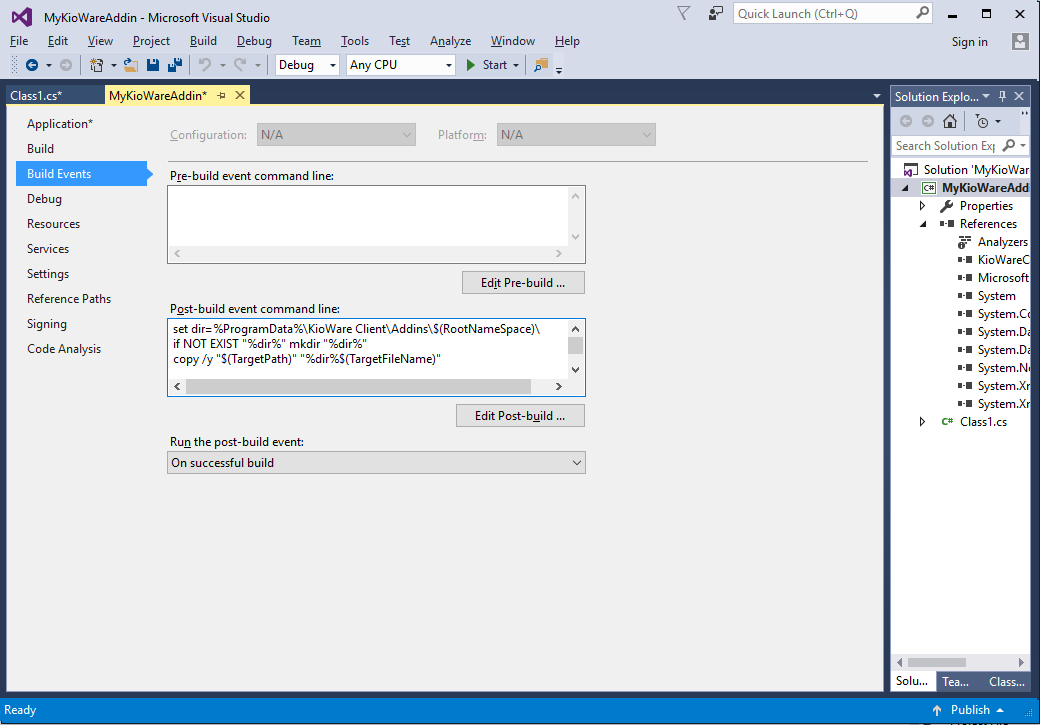Open the solution configuration Debug dropdown

[x=307, y=65]
